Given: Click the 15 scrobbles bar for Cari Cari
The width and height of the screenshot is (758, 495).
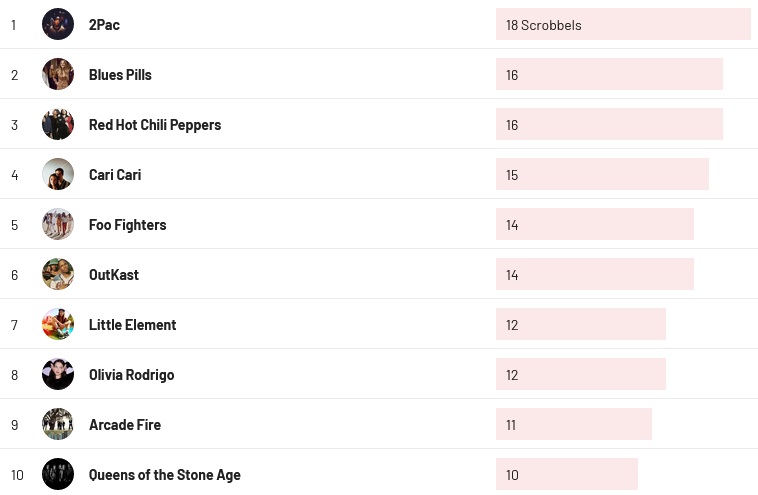Looking at the screenshot, I should [602, 174].
